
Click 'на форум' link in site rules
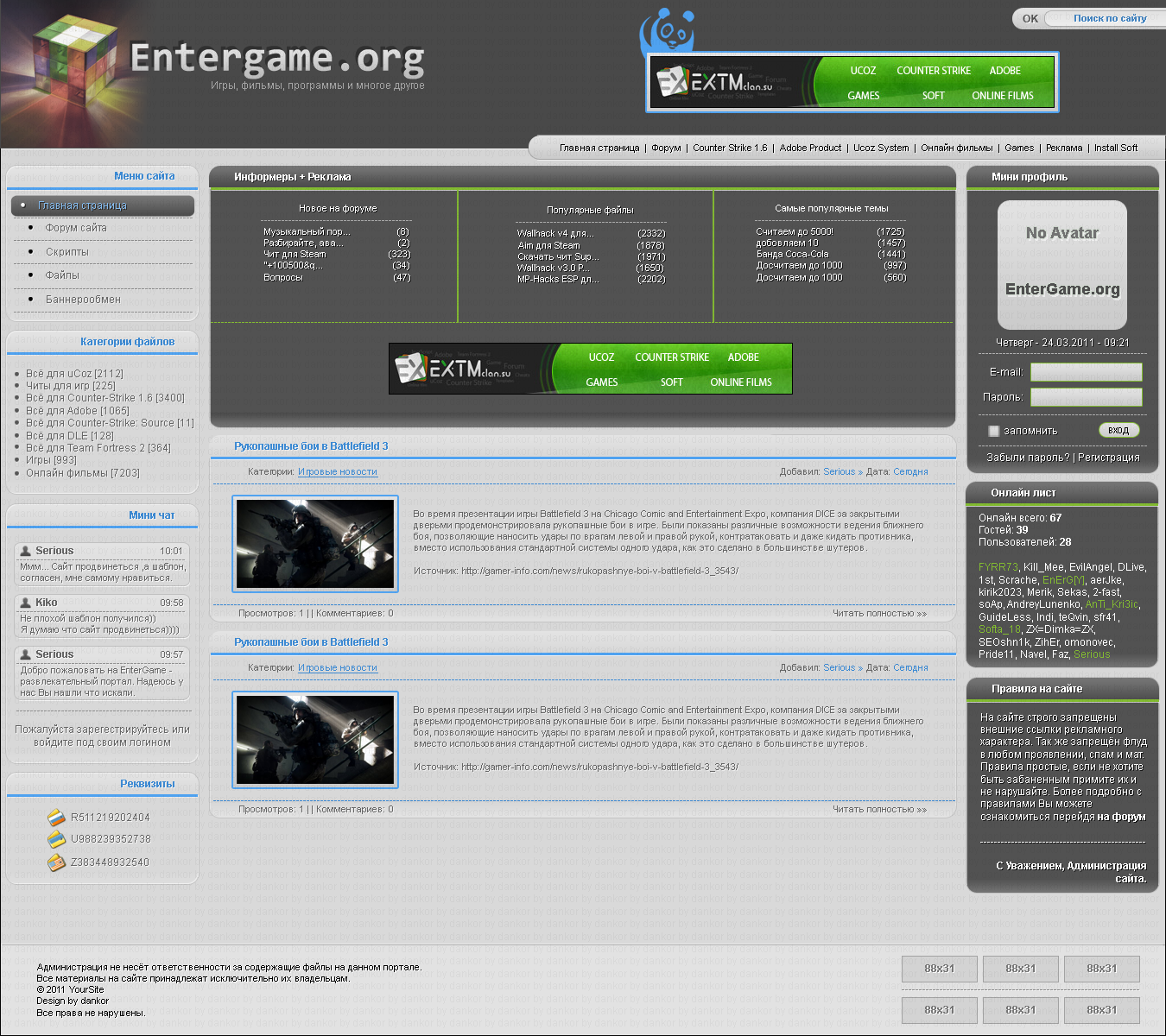click(1122, 817)
